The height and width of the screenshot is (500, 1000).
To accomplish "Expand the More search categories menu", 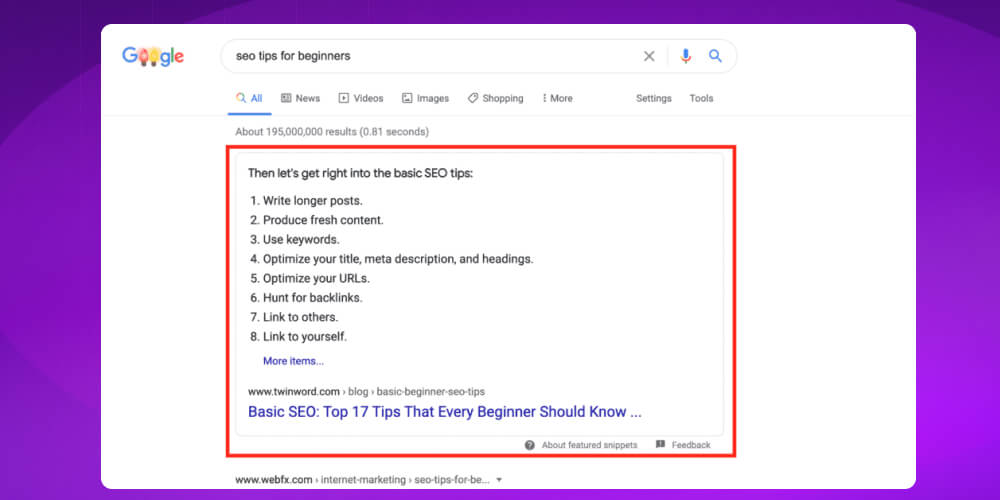I will click(557, 98).
